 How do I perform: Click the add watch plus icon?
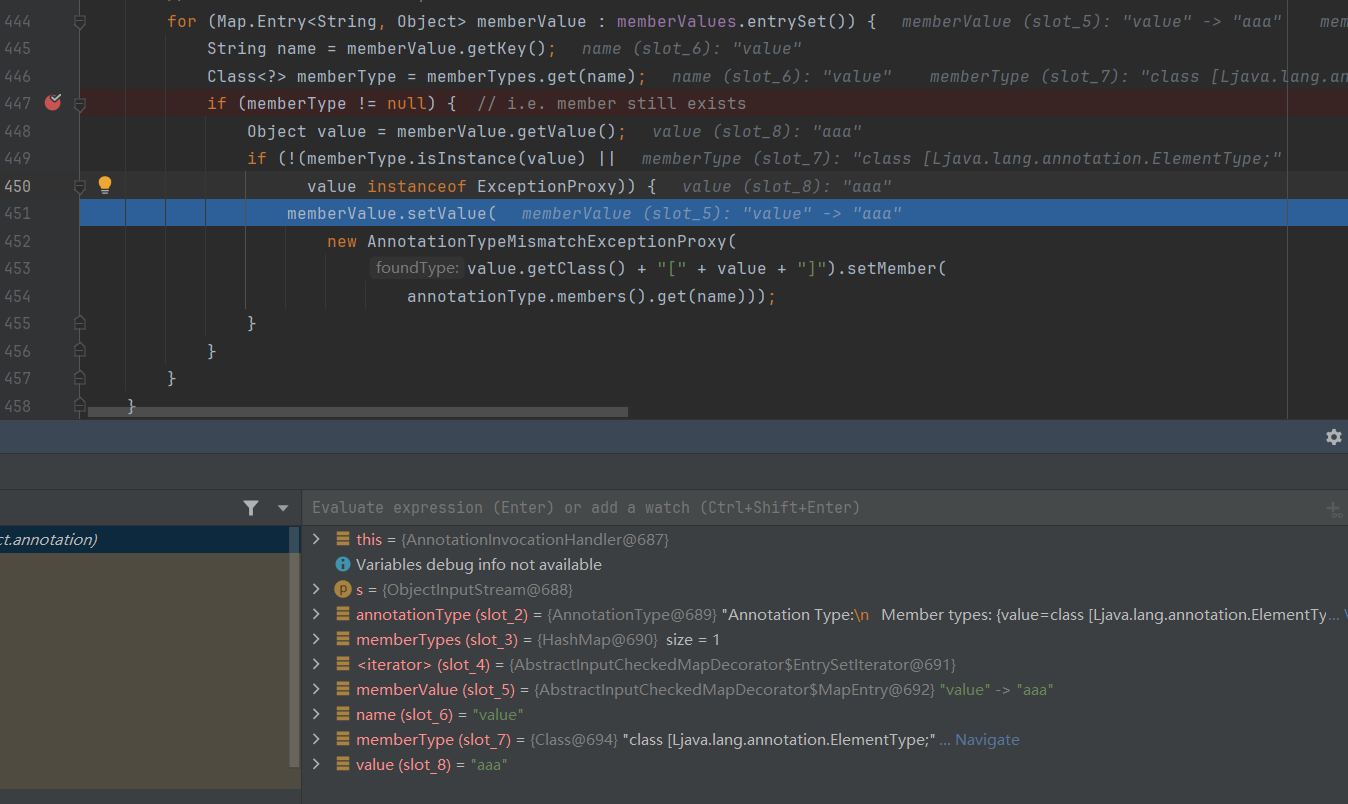coord(1334,509)
